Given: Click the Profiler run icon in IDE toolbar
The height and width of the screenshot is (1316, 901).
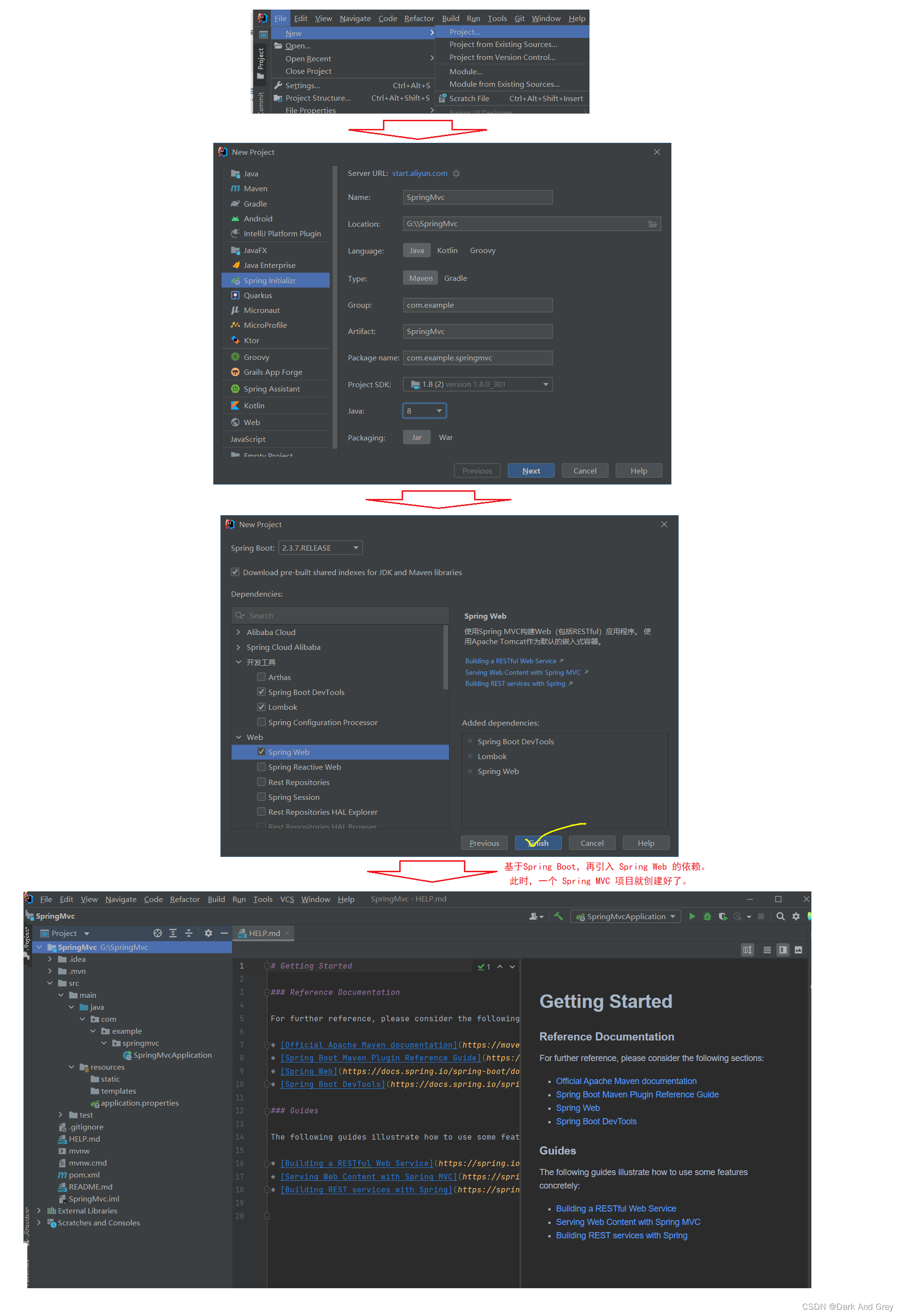Looking at the screenshot, I should click(x=738, y=916).
